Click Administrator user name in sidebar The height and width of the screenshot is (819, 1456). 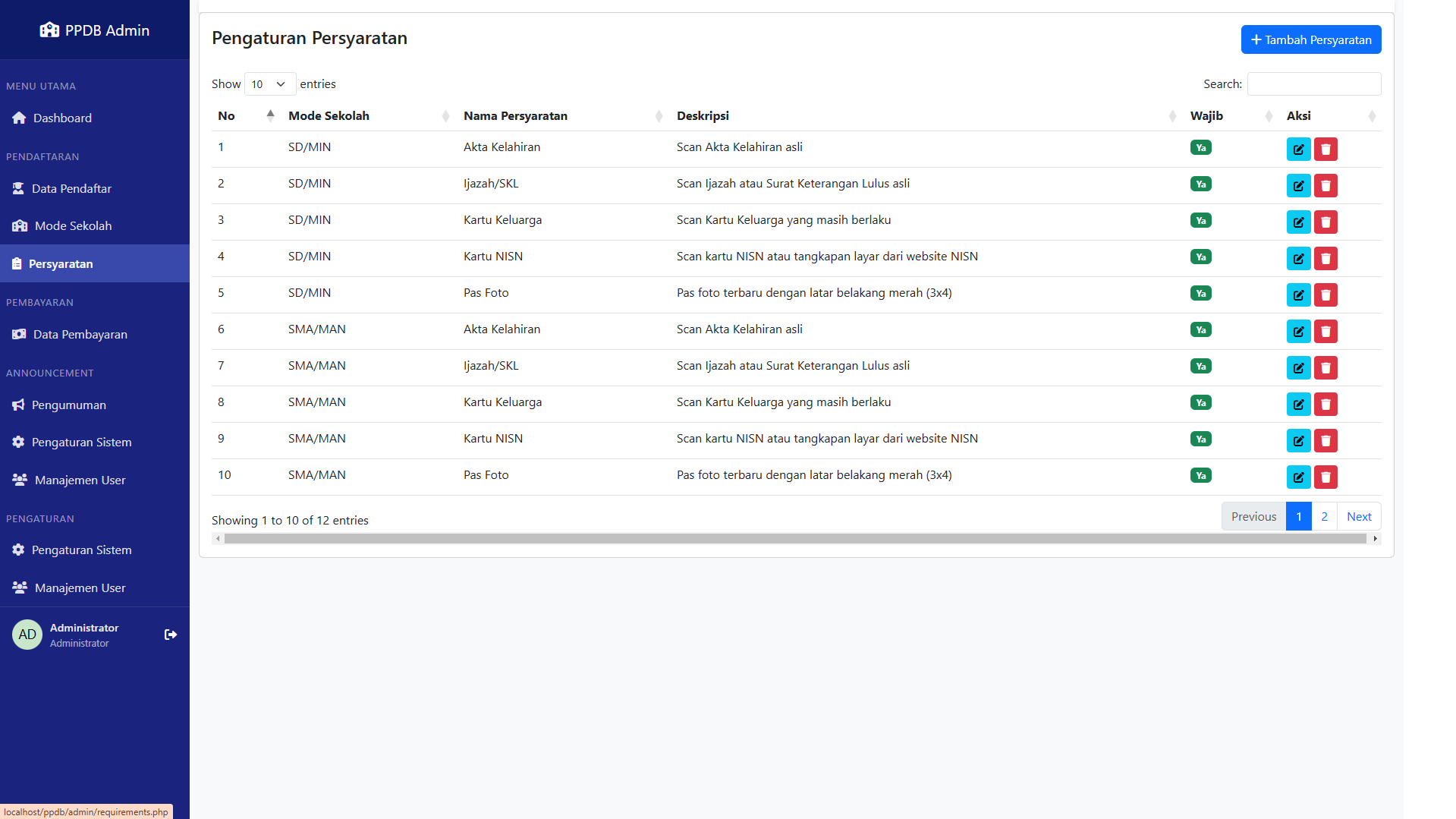(x=84, y=628)
